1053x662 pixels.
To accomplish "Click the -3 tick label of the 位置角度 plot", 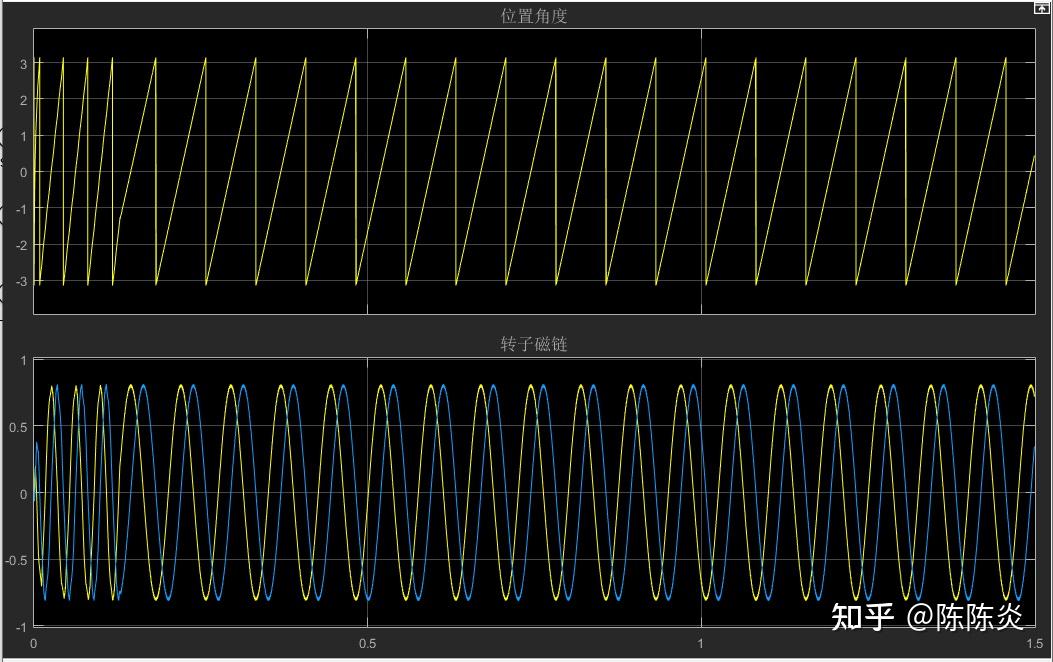I will click(21, 281).
